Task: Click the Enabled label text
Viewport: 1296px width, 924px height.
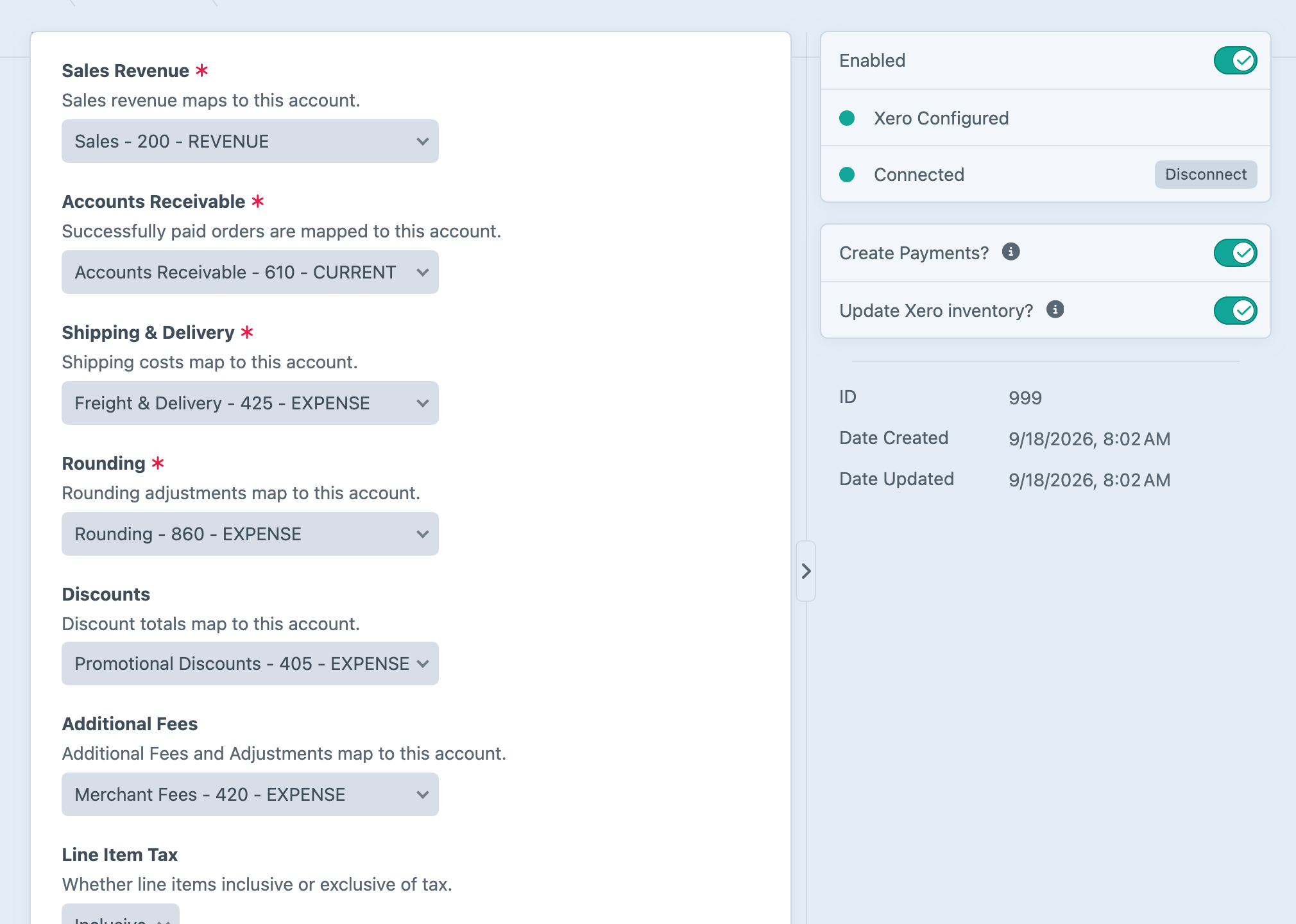Action: coord(873,60)
